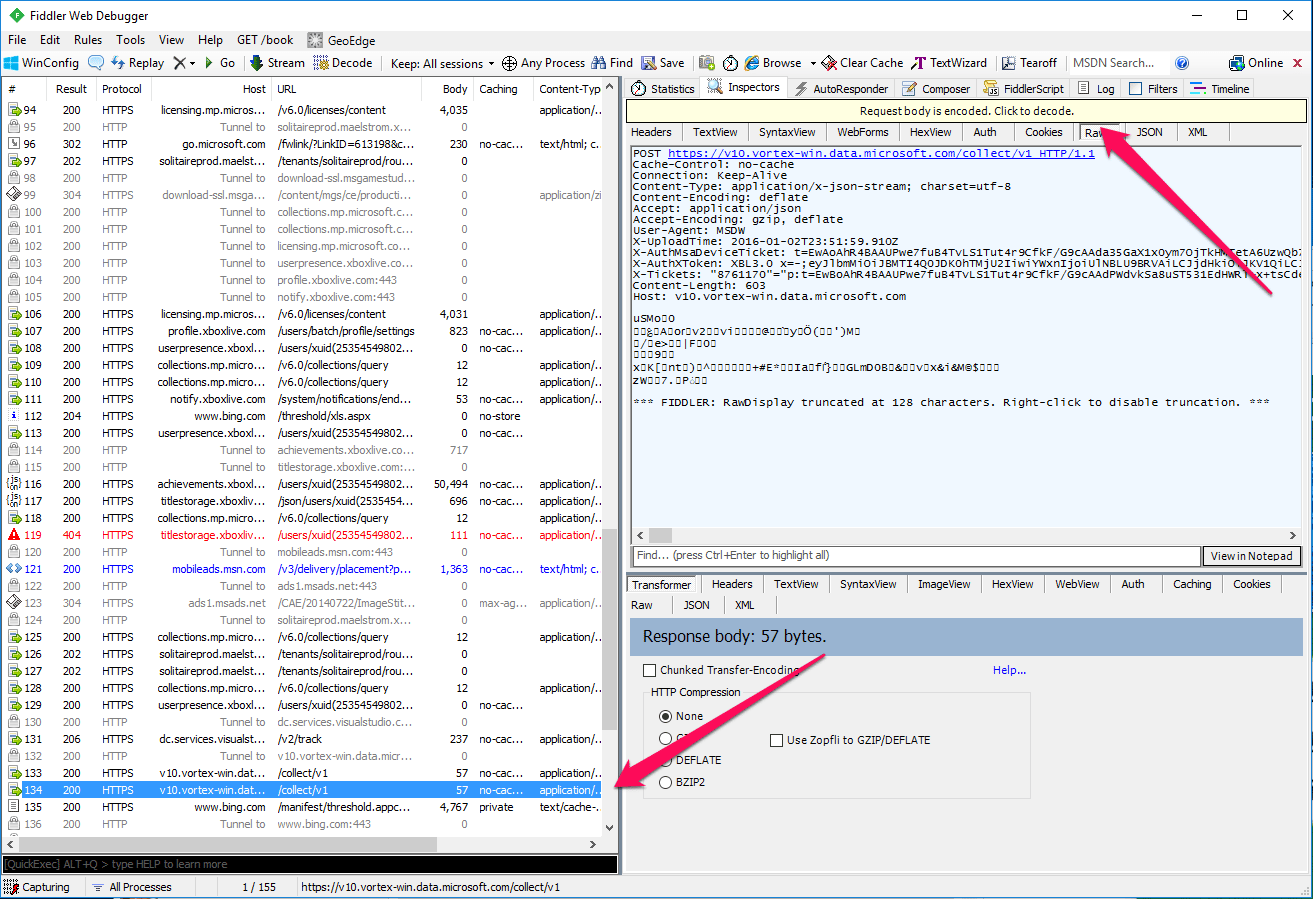
Task: Click the blue help question icon
Action: point(1182,63)
